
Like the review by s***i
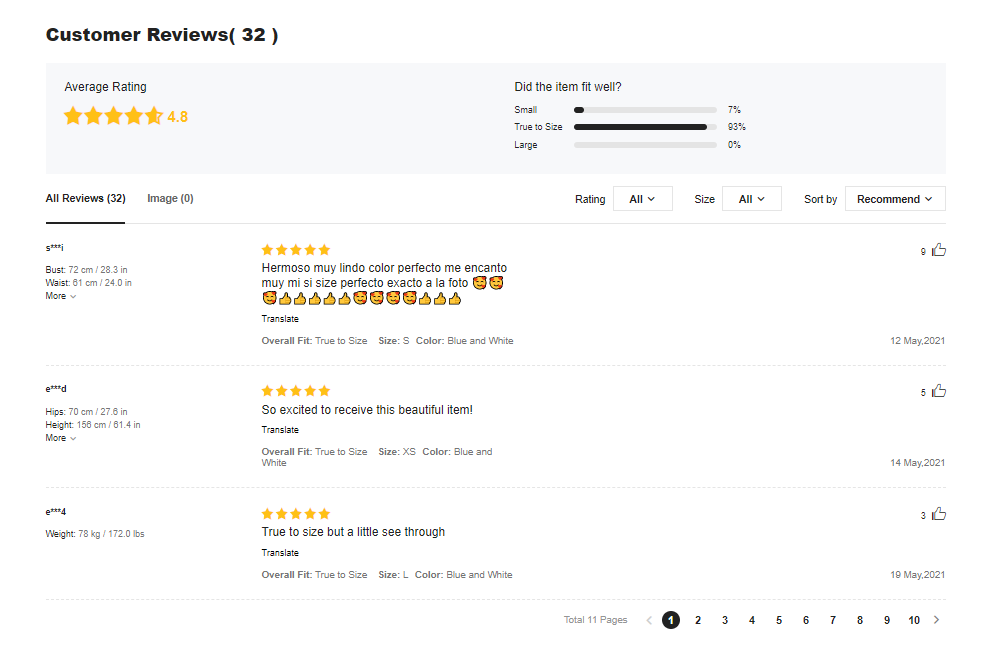click(938, 250)
